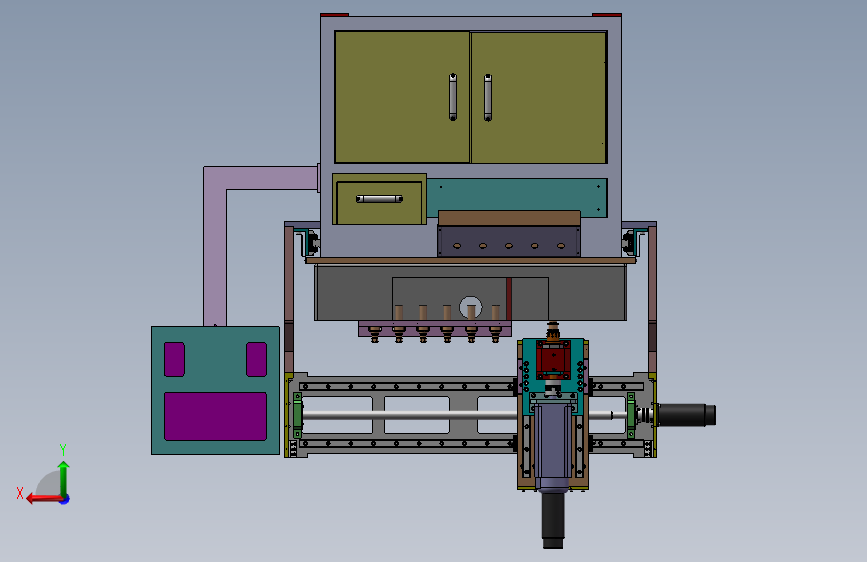The image size is (867, 562).
Task: Click the green Y axis arrow of triad
Action: pos(64,478)
